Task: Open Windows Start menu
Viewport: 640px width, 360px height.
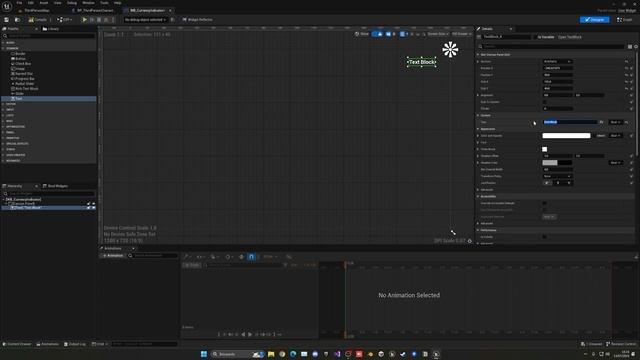Action: (204, 354)
